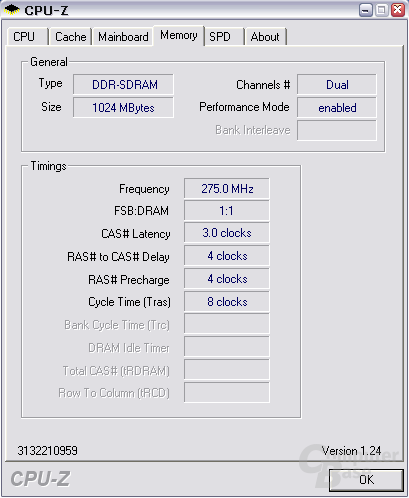Click the OK button
This screenshot has height=498, width=409.
pyautogui.click(x=366, y=480)
